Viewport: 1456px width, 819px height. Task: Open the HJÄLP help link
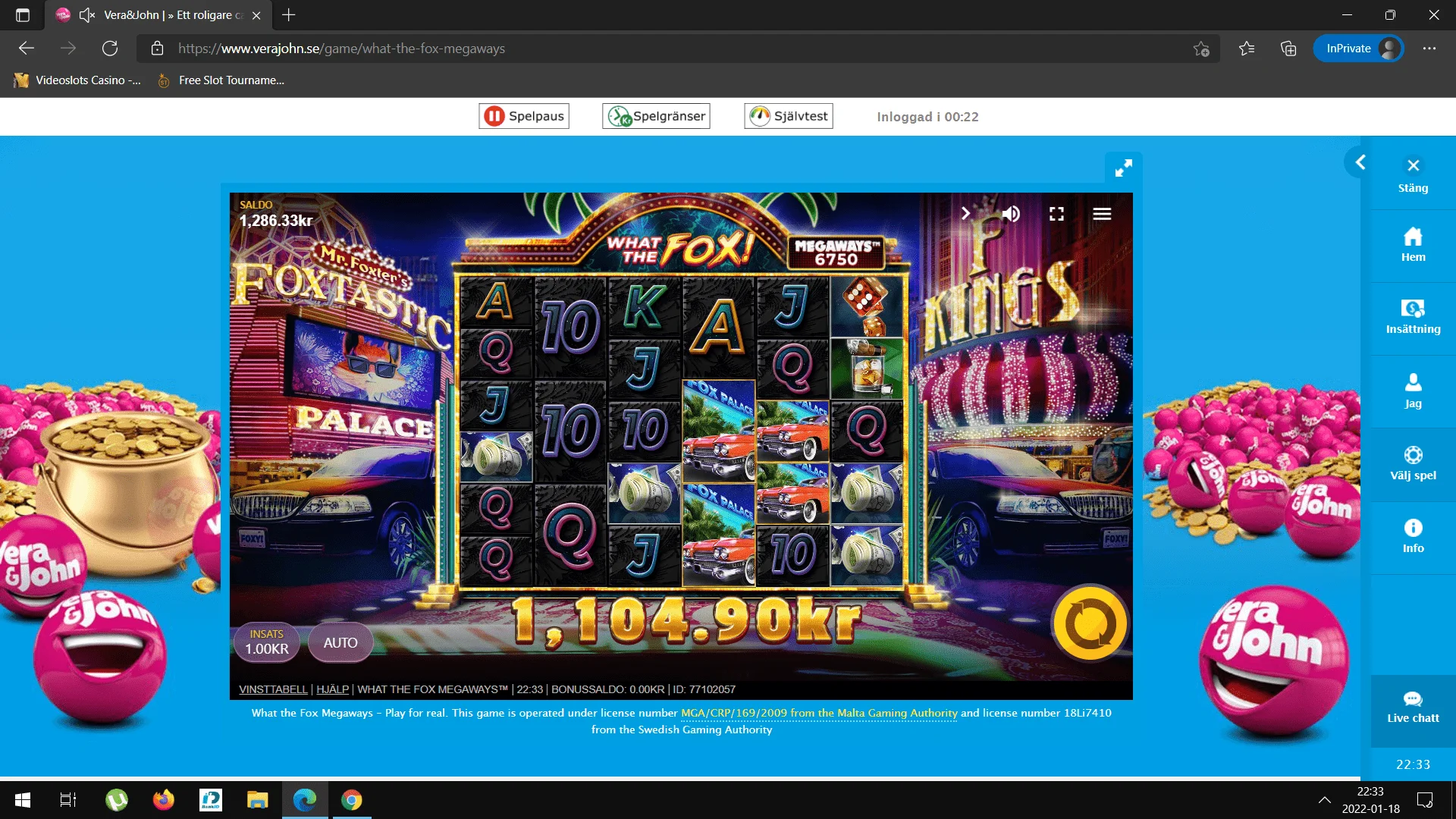[332, 689]
